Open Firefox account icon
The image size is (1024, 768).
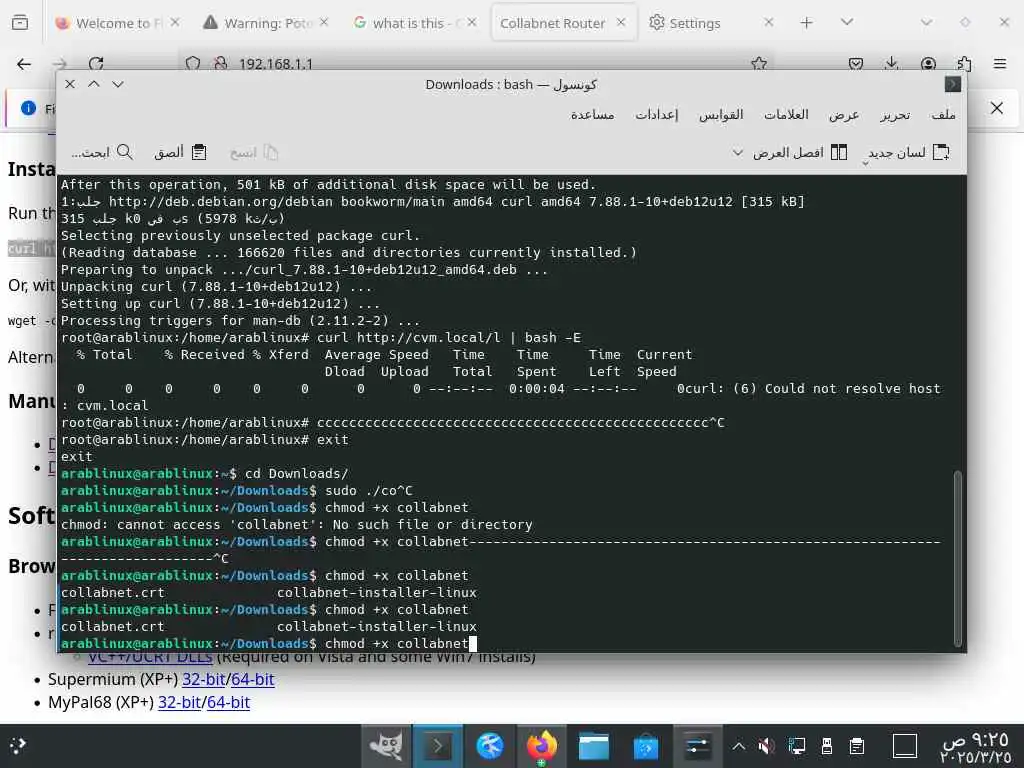point(928,64)
